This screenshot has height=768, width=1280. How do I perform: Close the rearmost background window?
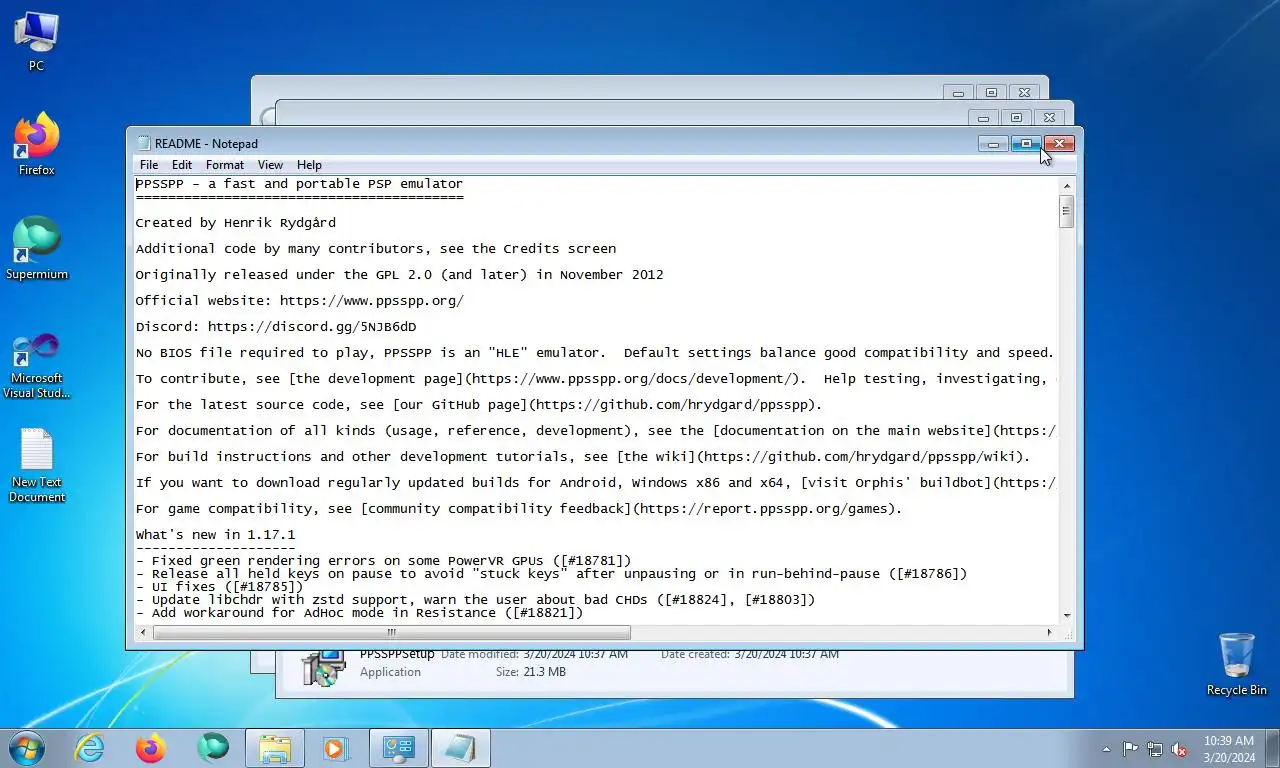coord(1025,93)
